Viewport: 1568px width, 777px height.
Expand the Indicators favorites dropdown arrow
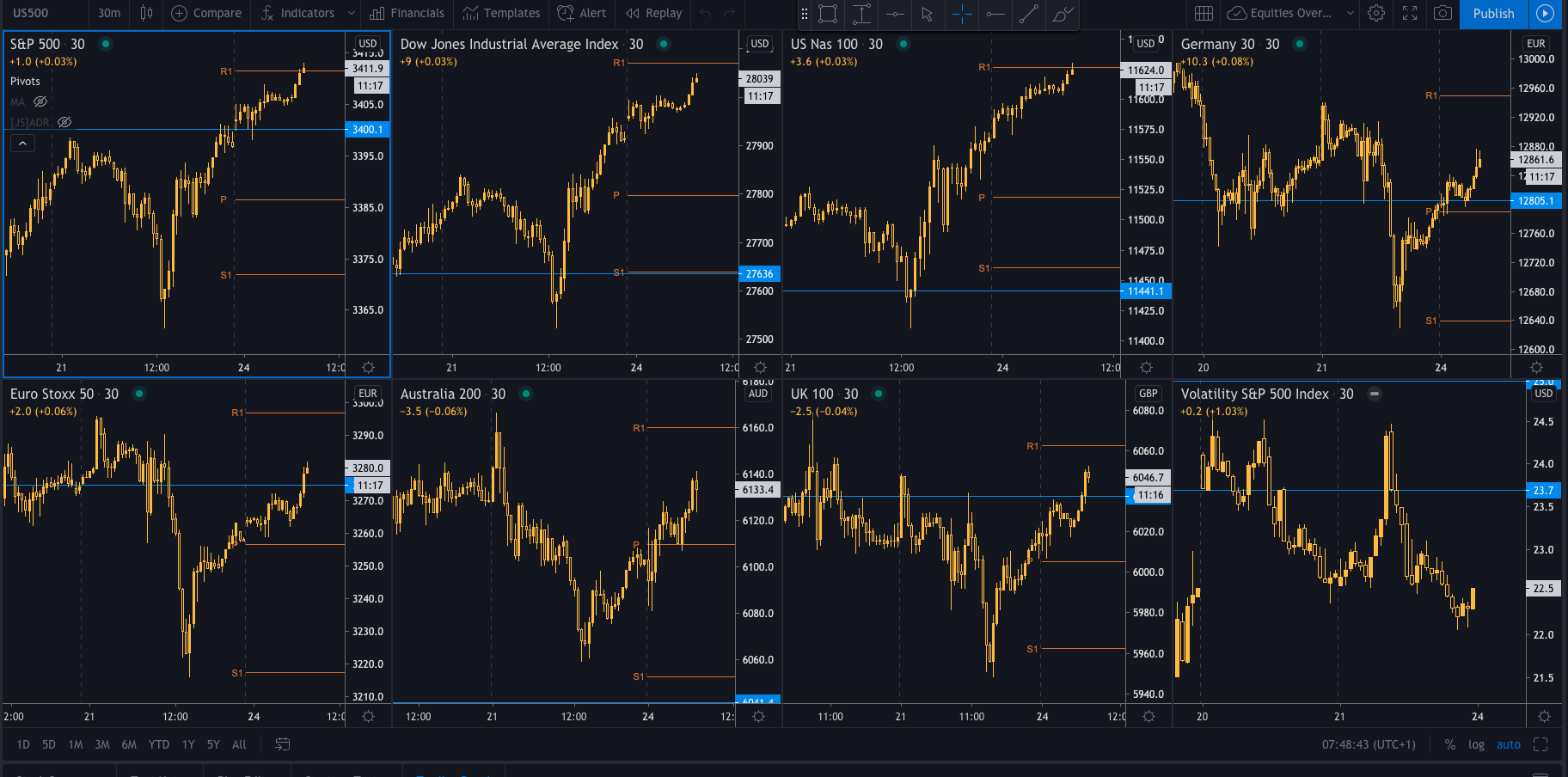click(351, 13)
